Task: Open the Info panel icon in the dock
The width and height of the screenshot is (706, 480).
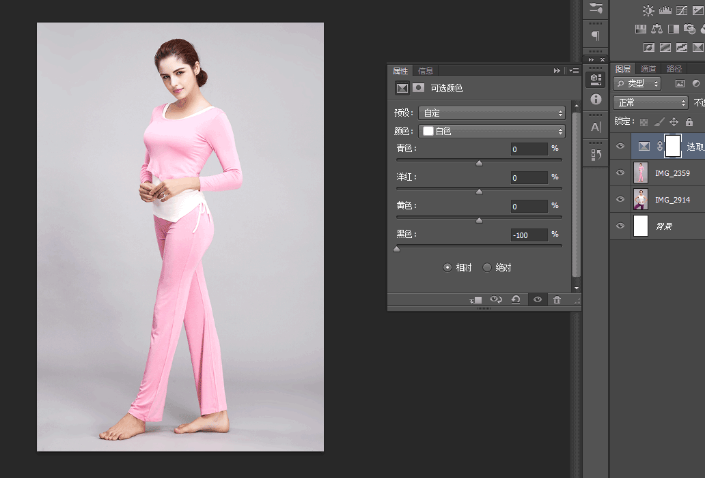Action: 596,100
